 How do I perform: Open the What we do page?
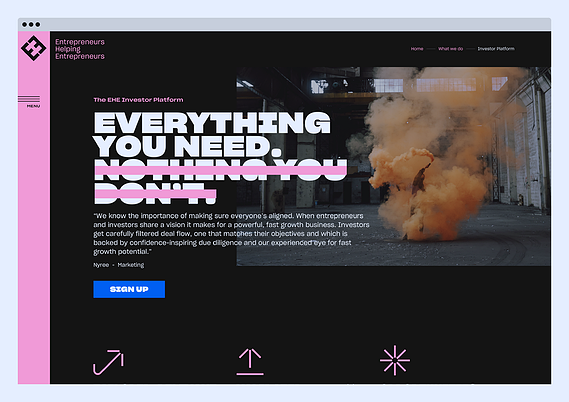pyautogui.click(x=450, y=49)
